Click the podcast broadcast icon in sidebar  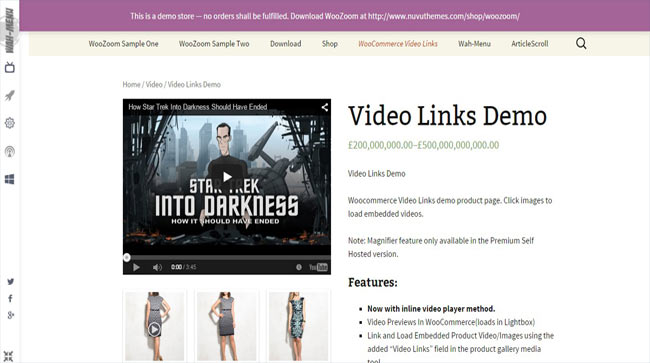pos(10,151)
